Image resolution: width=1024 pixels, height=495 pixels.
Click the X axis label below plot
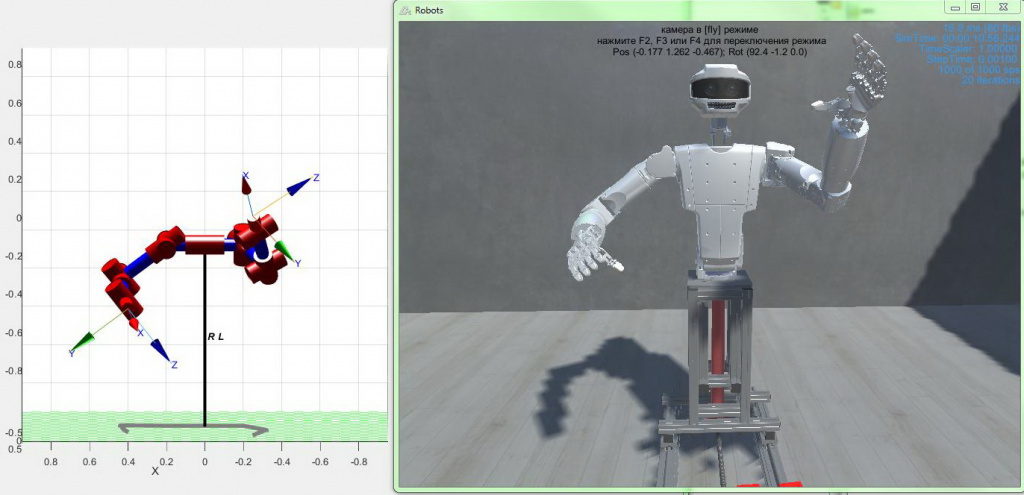point(155,471)
